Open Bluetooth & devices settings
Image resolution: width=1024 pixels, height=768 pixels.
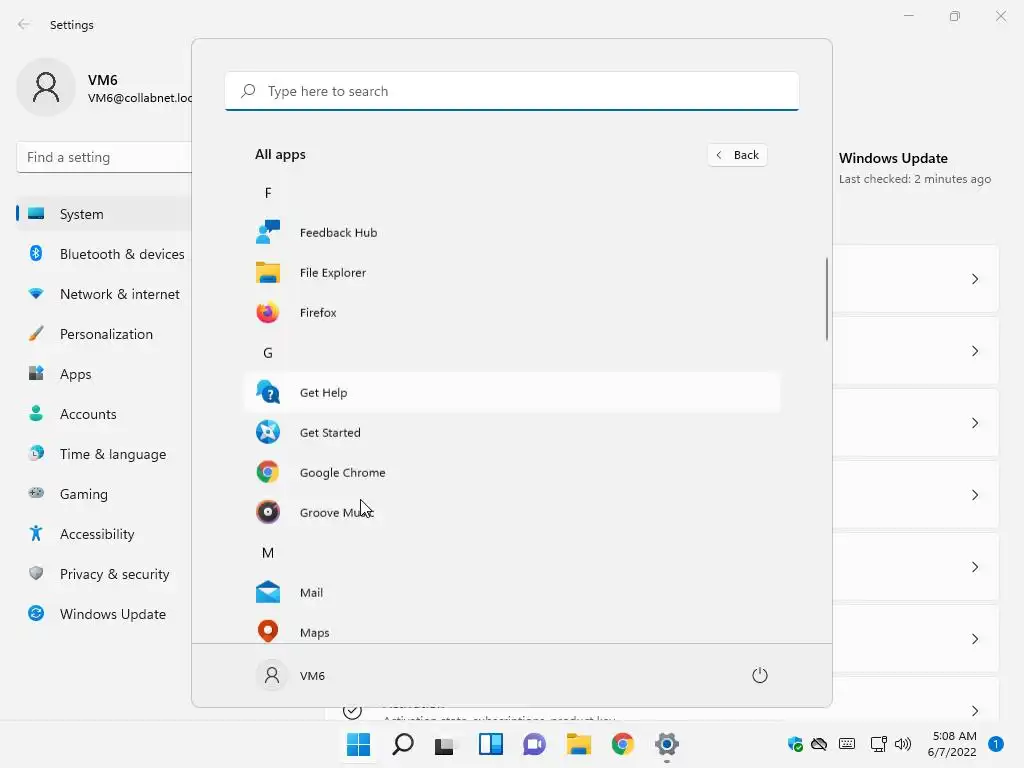104,254
